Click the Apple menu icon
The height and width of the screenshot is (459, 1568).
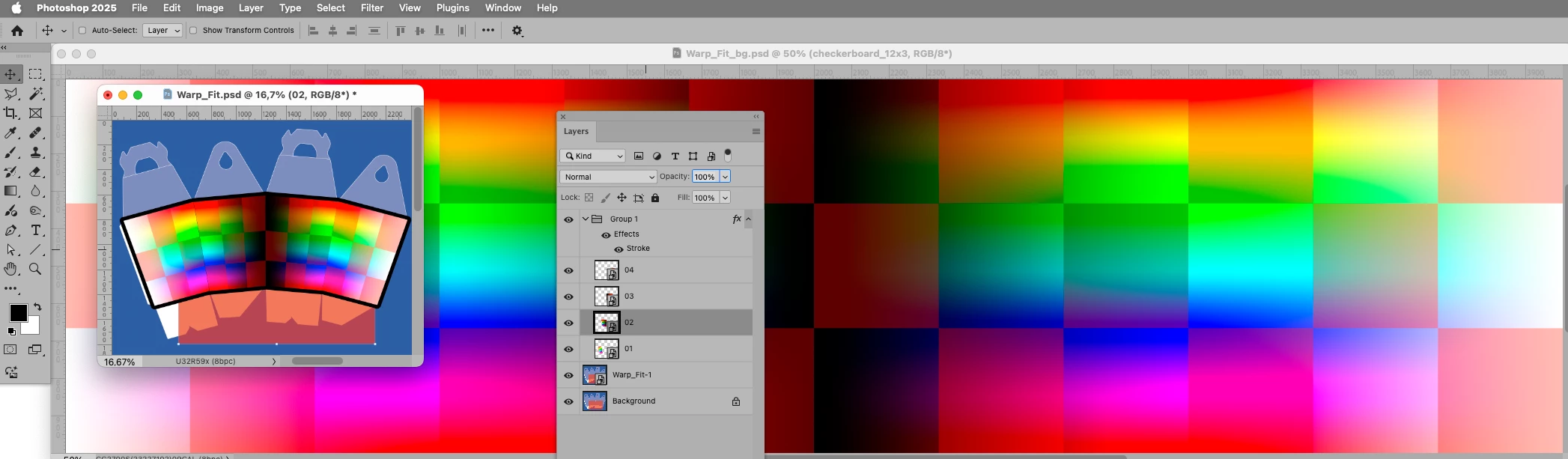16,7
